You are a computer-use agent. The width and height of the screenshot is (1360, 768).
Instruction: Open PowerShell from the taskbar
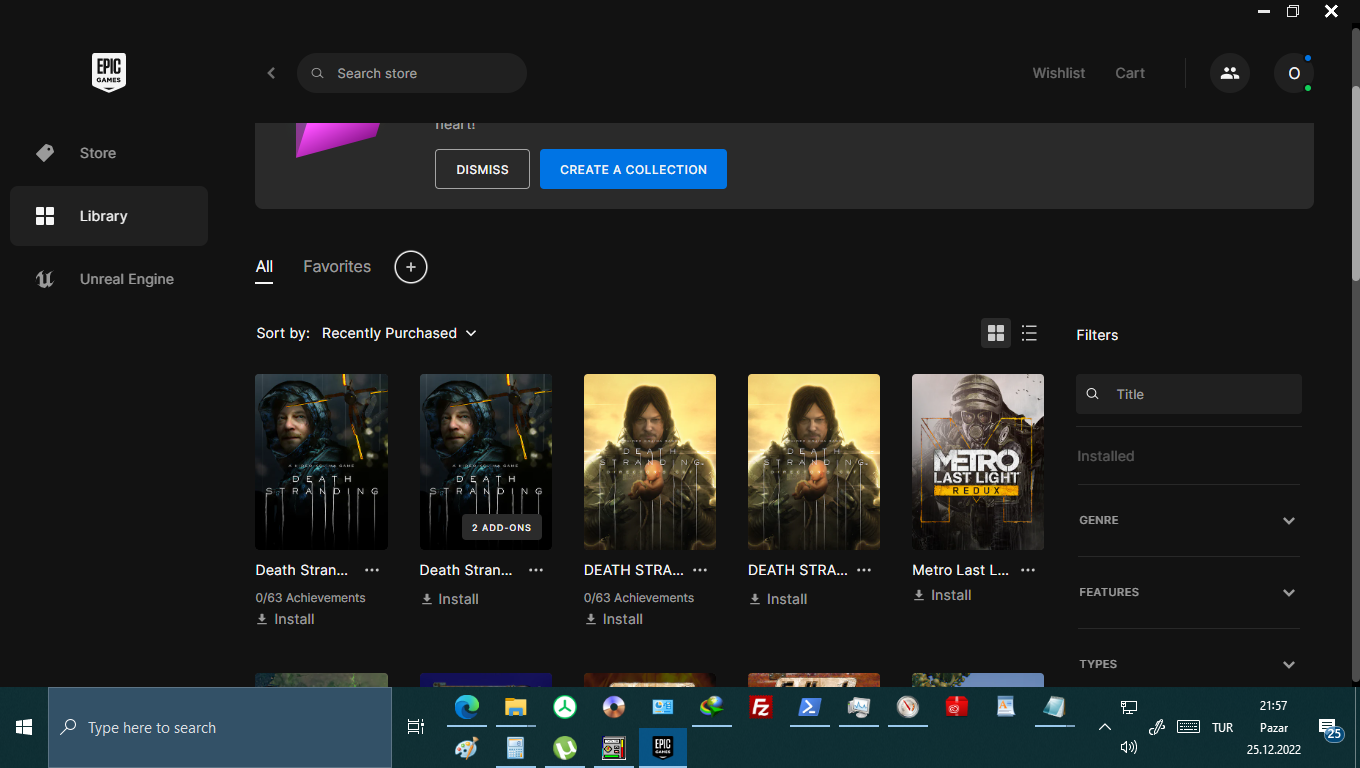pos(809,707)
